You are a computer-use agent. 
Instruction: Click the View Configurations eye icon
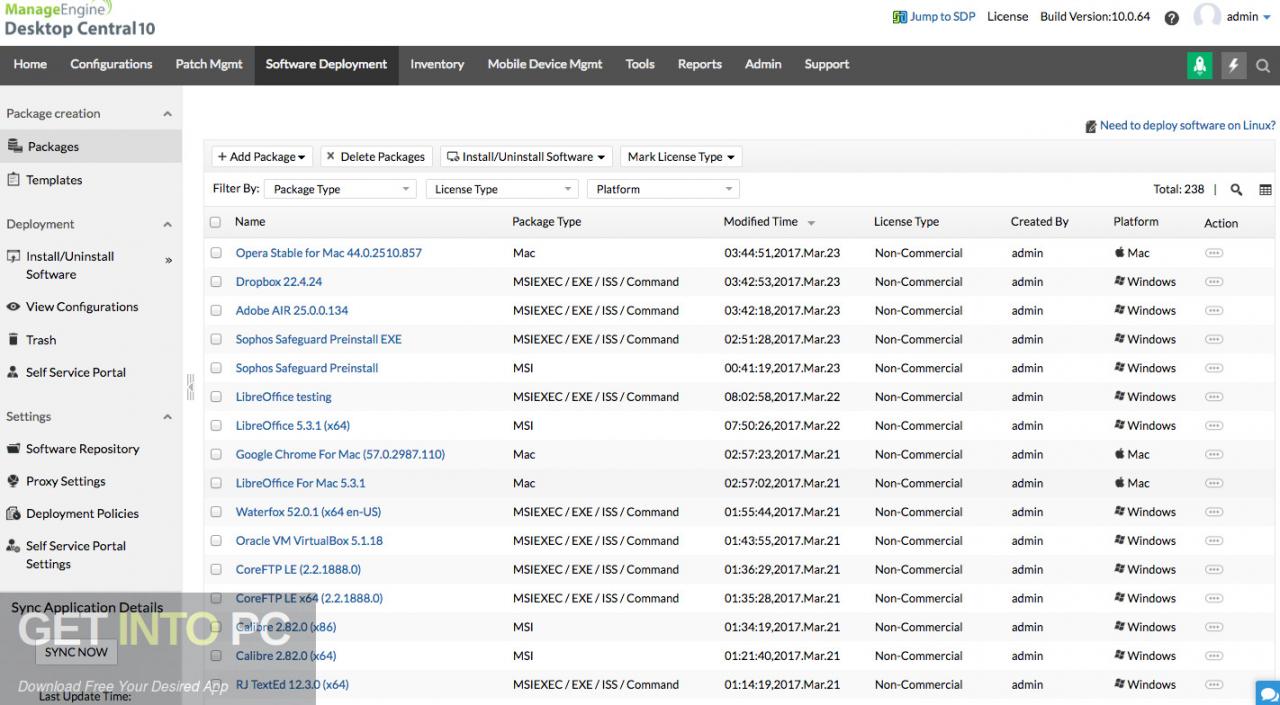[14, 307]
